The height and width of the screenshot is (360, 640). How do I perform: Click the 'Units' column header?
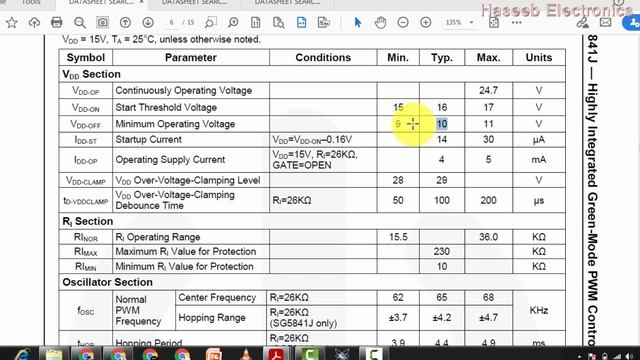click(539, 58)
